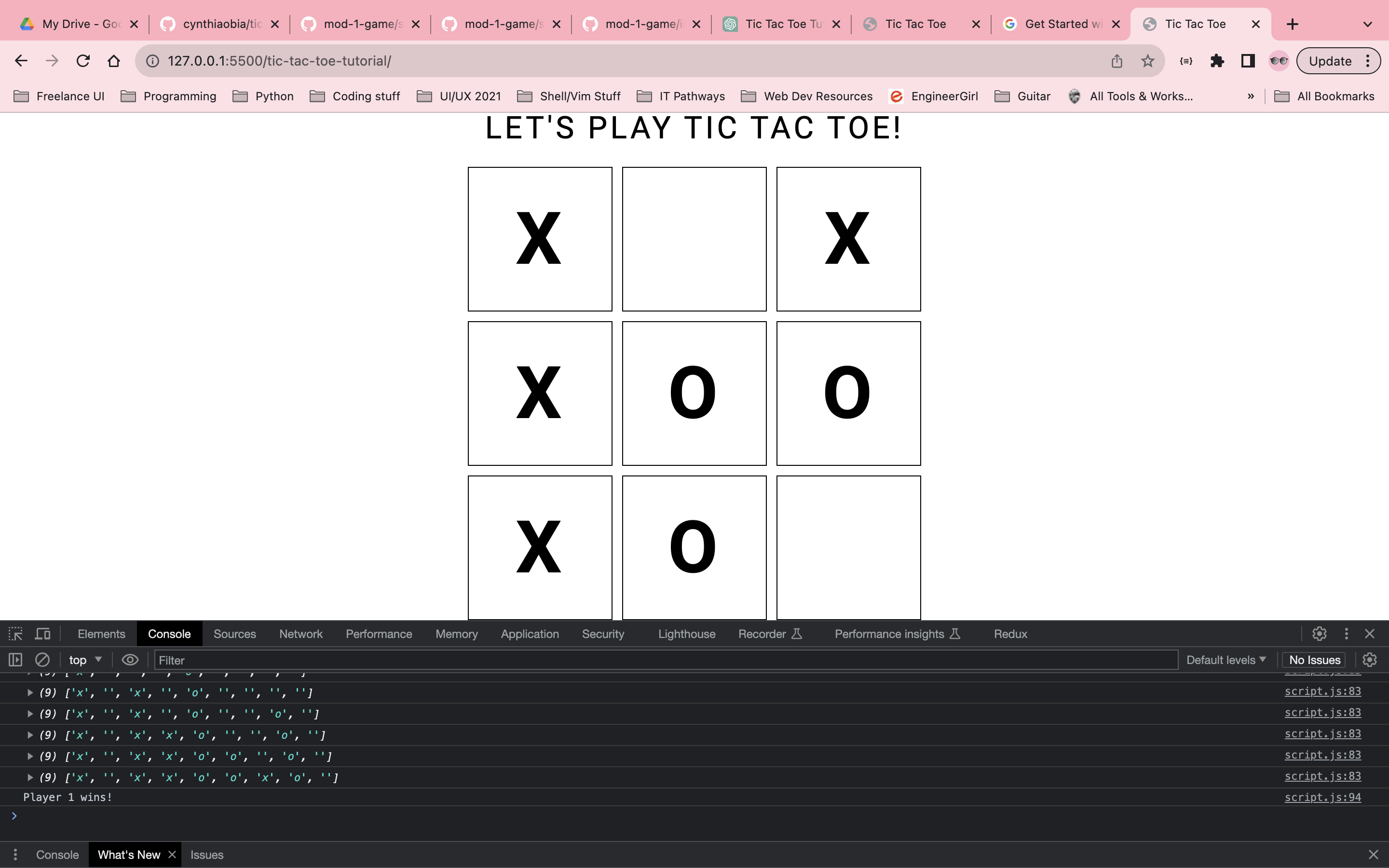
Task: Click the live expression eye icon
Action: pos(130,660)
